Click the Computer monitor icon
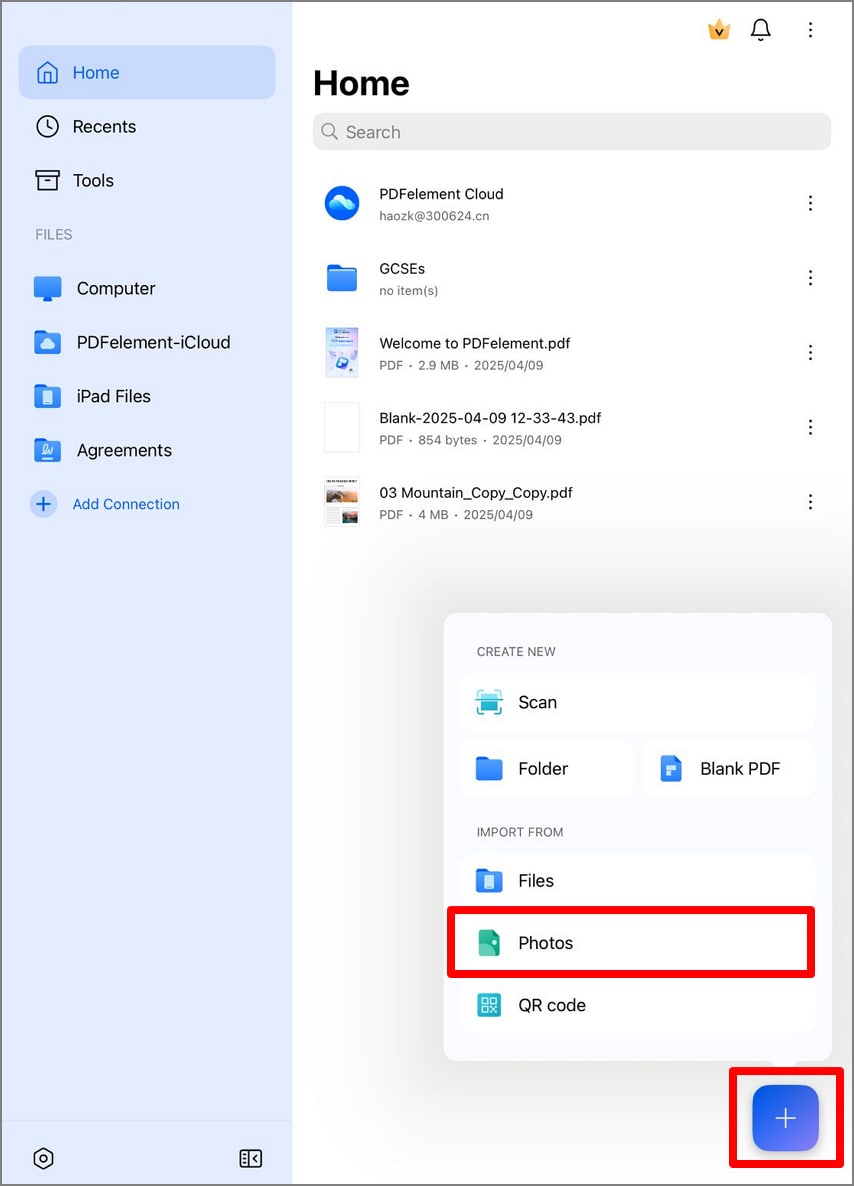The width and height of the screenshot is (854, 1186). pyautogui.click(x=48, y=288)
